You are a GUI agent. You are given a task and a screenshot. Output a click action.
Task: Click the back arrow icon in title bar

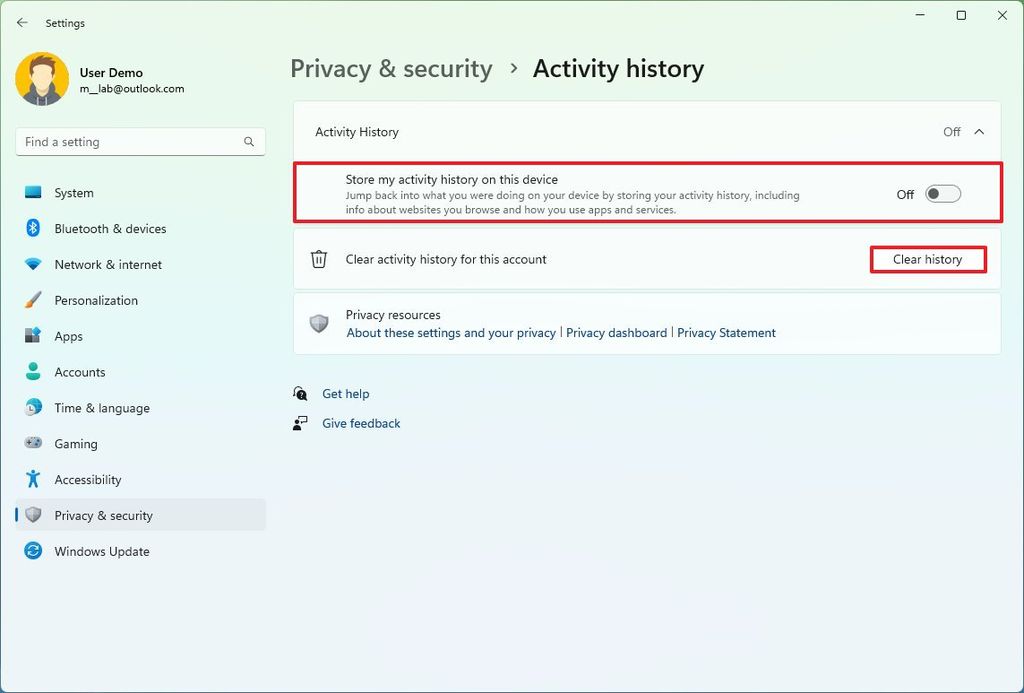22,23
